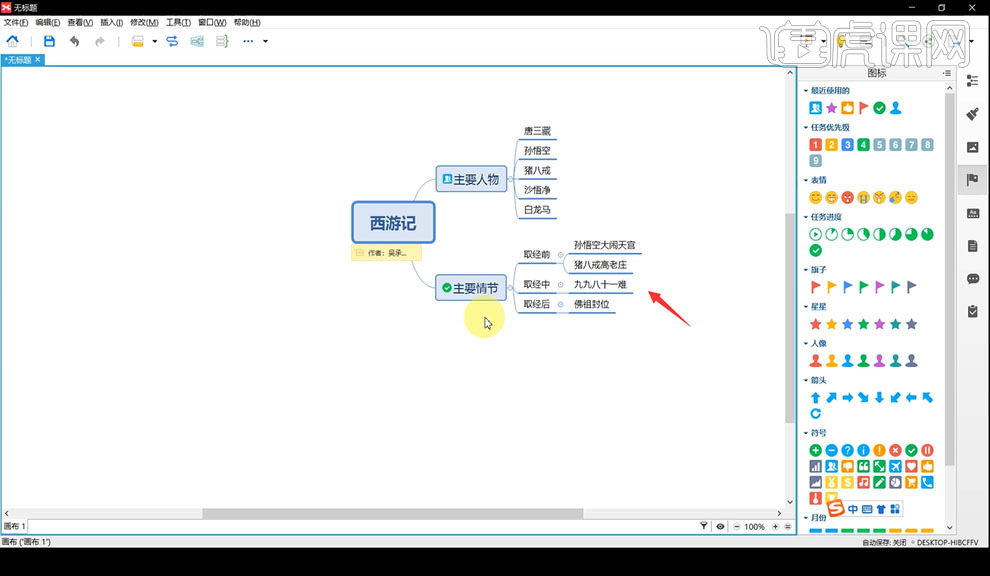Image resolution: width=990 pixels, height=576 pixels.
Task: Open the 工具 menu
Action: 178,22
